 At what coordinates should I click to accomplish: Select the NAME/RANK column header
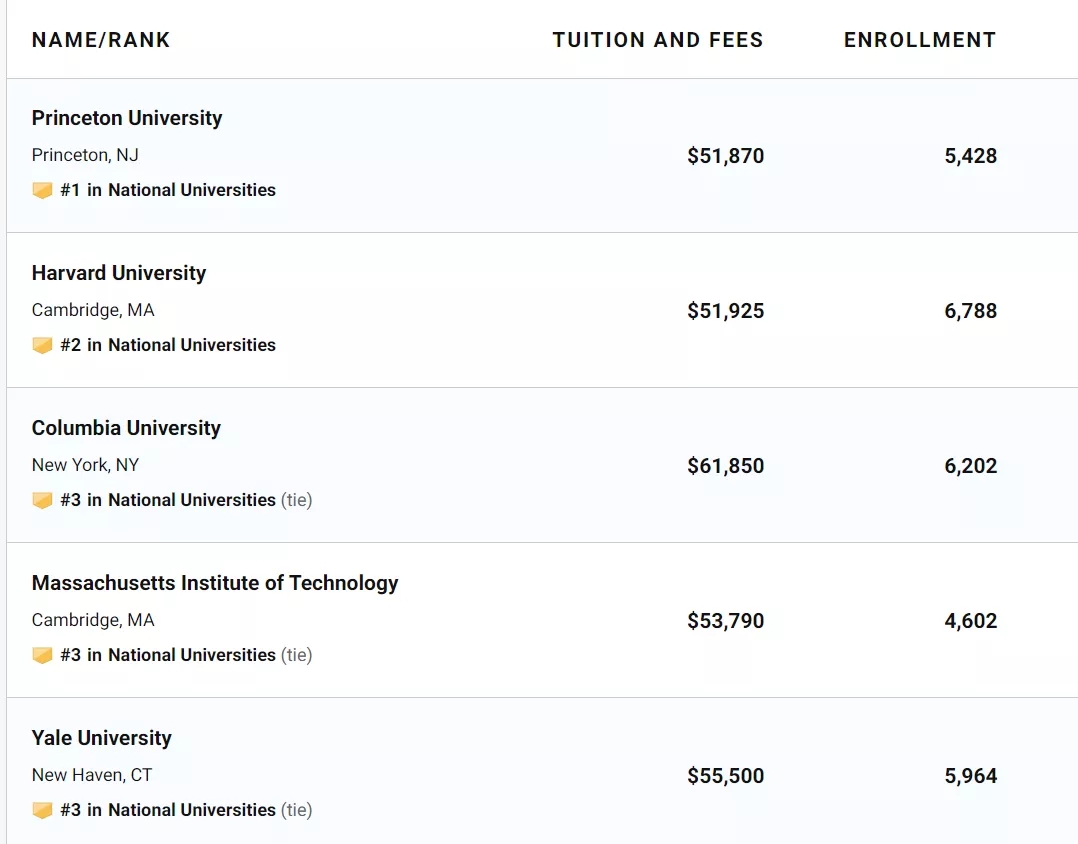pos(101,40)
